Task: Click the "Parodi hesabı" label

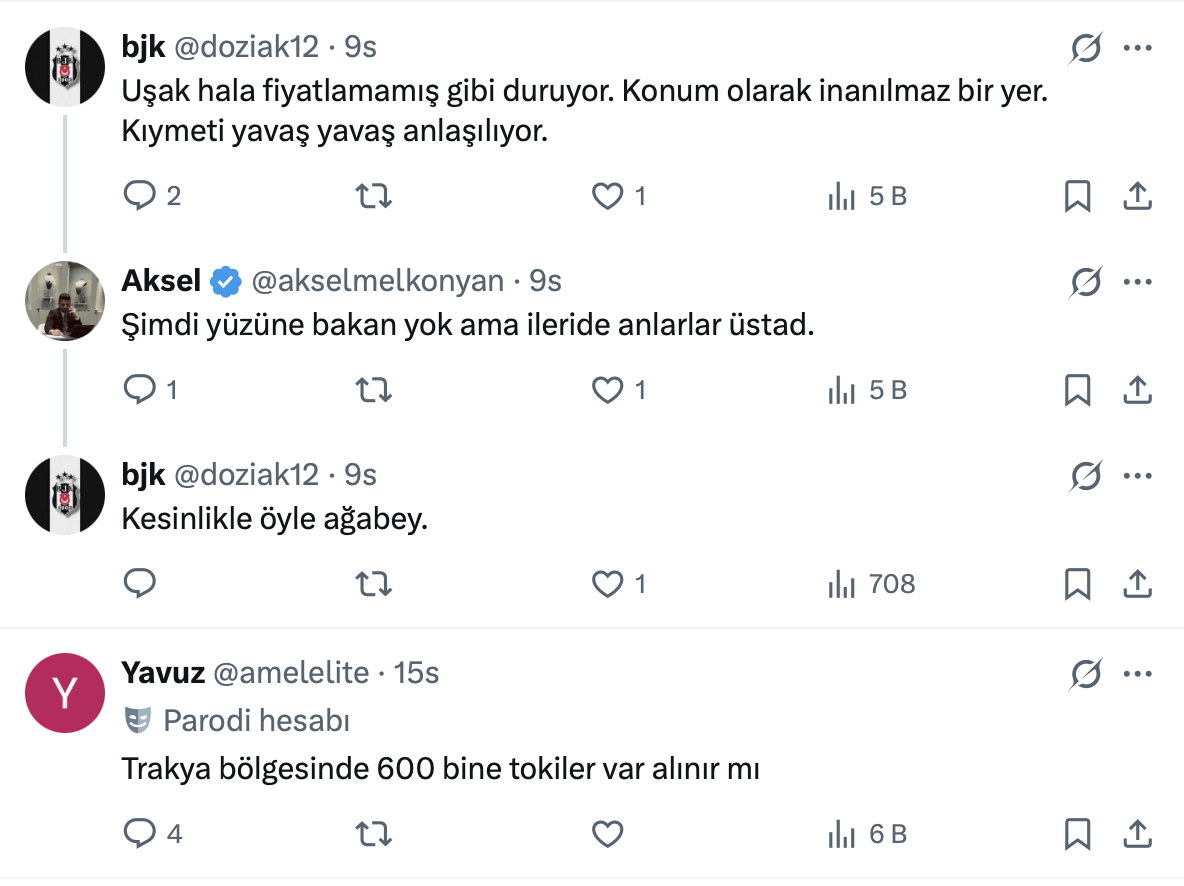Action: (x=256, y=720)
